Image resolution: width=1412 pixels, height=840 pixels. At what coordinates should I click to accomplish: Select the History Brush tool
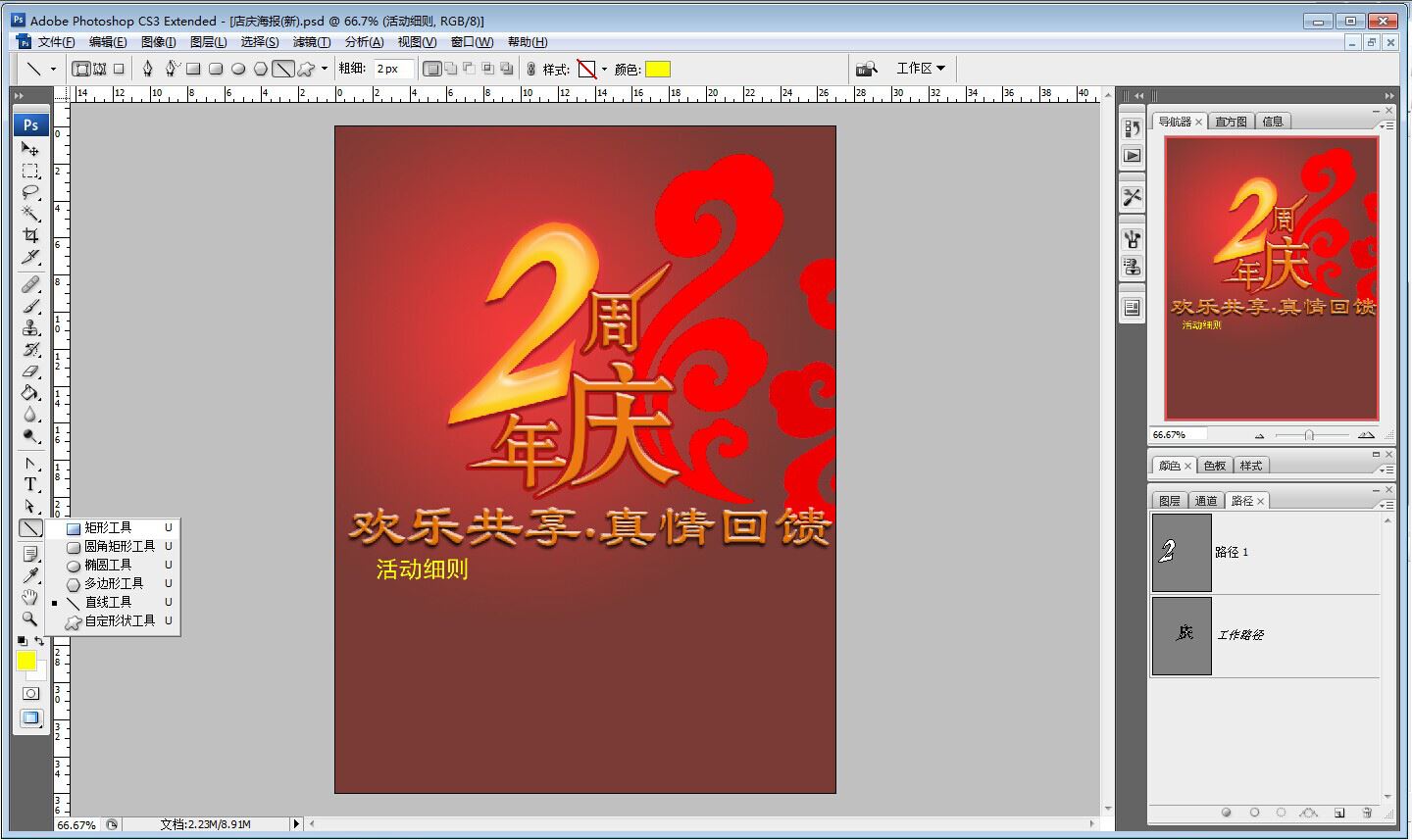click(x=30, y=349)
